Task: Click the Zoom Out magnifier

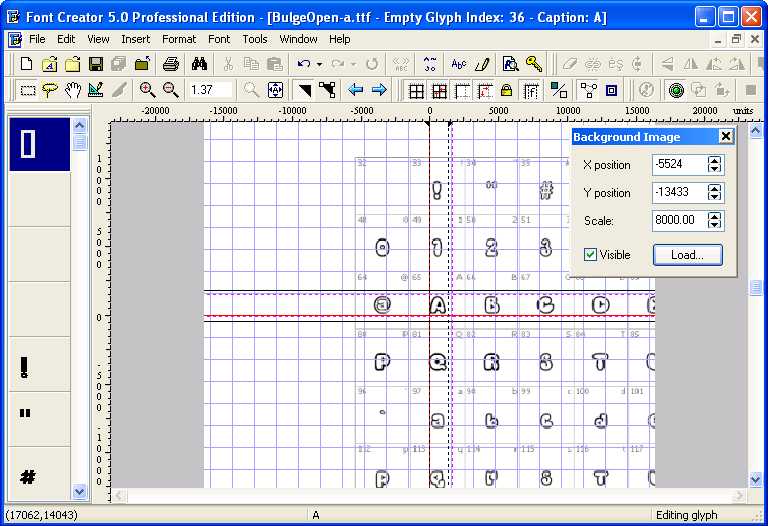Action: click(170, 90)
